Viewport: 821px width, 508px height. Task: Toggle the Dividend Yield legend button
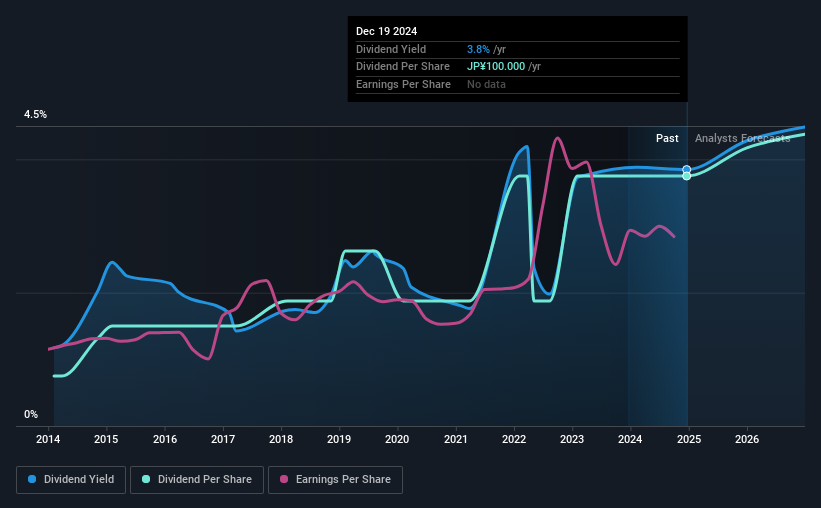[71, 480]
